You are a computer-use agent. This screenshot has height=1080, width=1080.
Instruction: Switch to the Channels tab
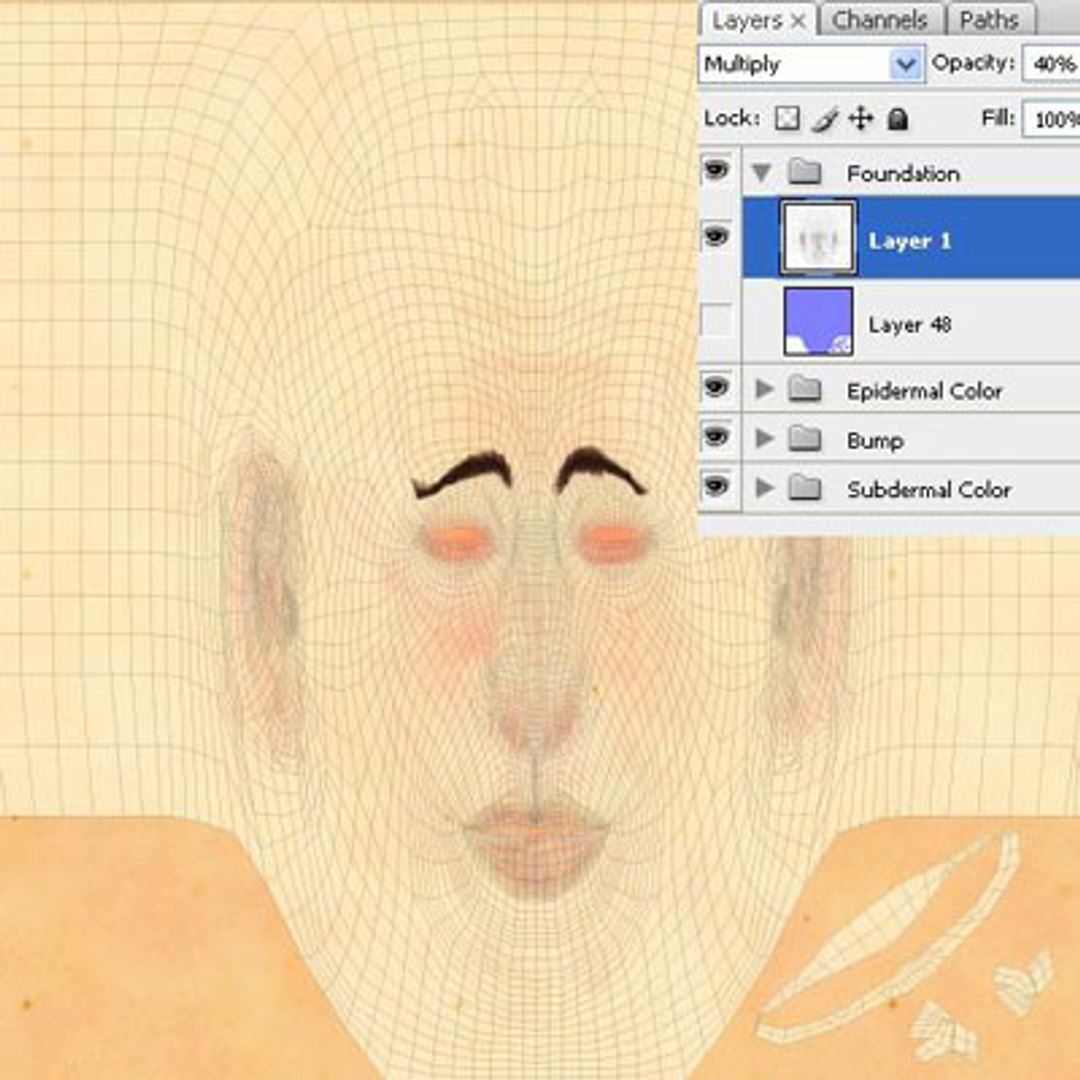(x=880, y=21)
